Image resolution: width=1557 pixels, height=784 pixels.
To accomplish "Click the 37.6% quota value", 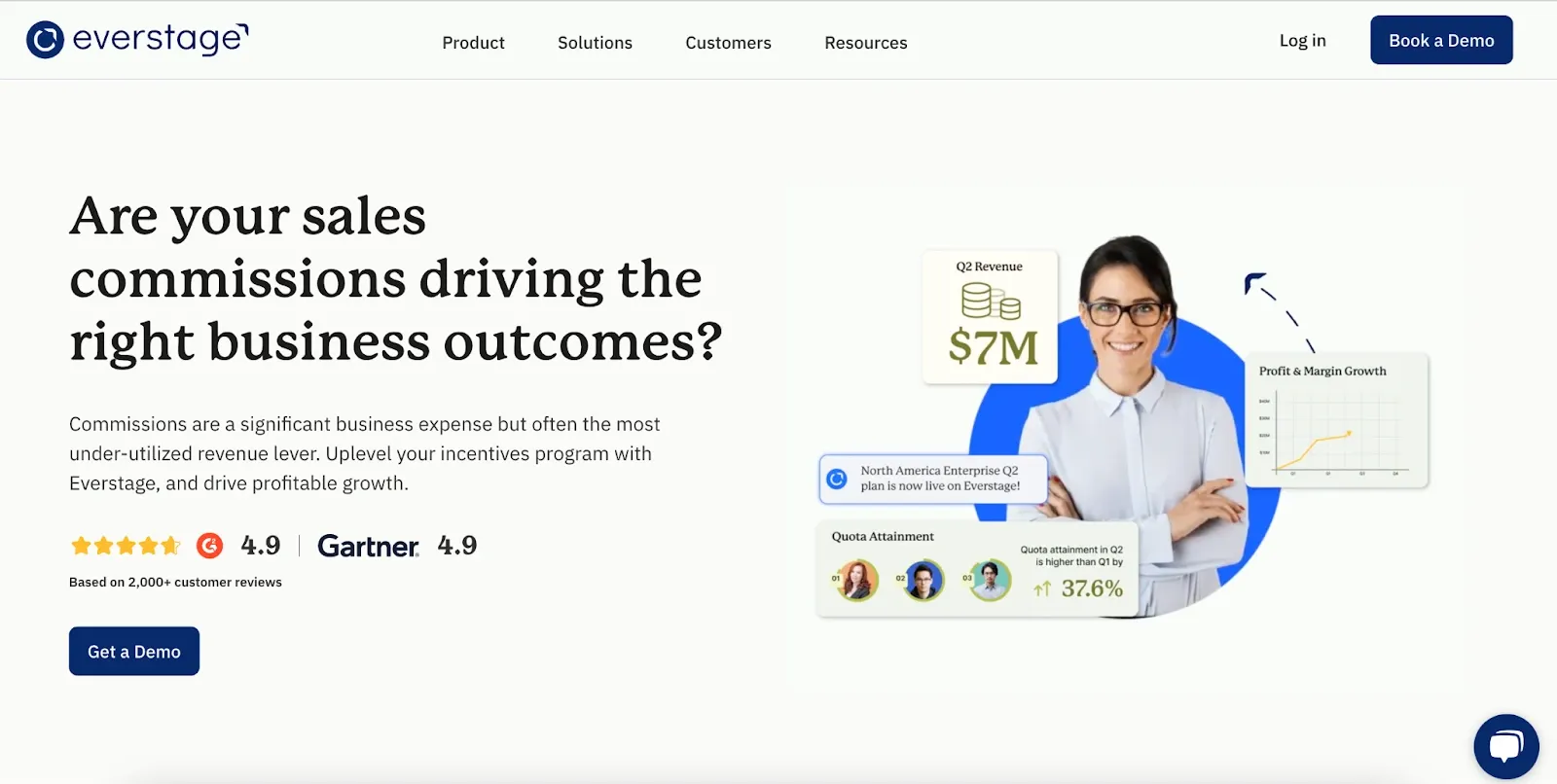I will 1092,588.
